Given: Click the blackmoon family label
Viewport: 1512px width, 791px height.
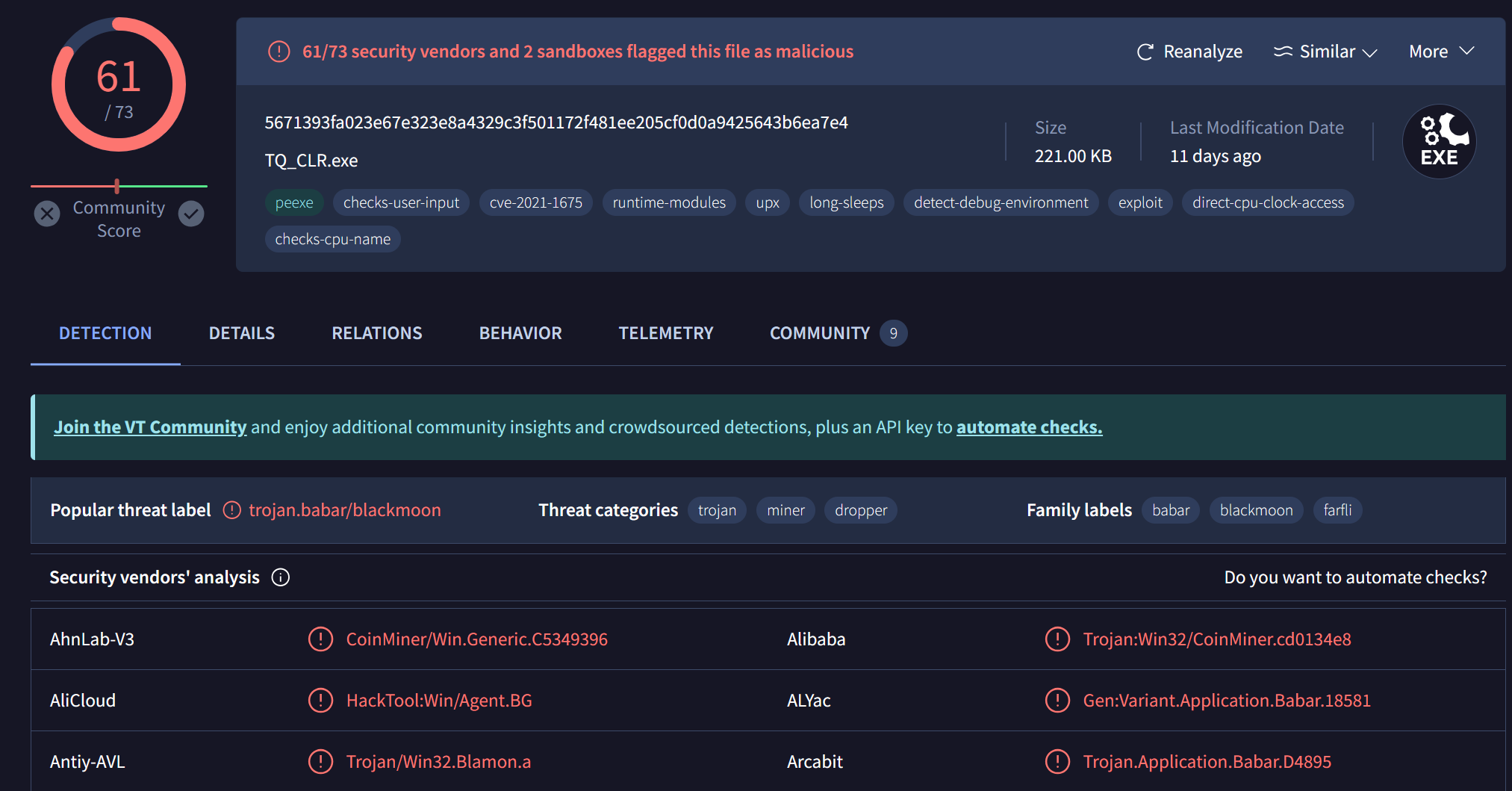Looking at the screenshot, I should click(1257, 510).
